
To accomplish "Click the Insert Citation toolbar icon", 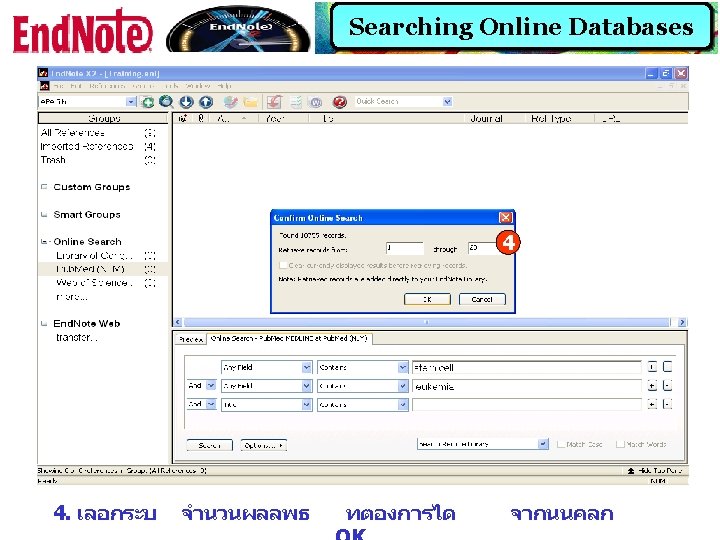I will coord(274,101).
